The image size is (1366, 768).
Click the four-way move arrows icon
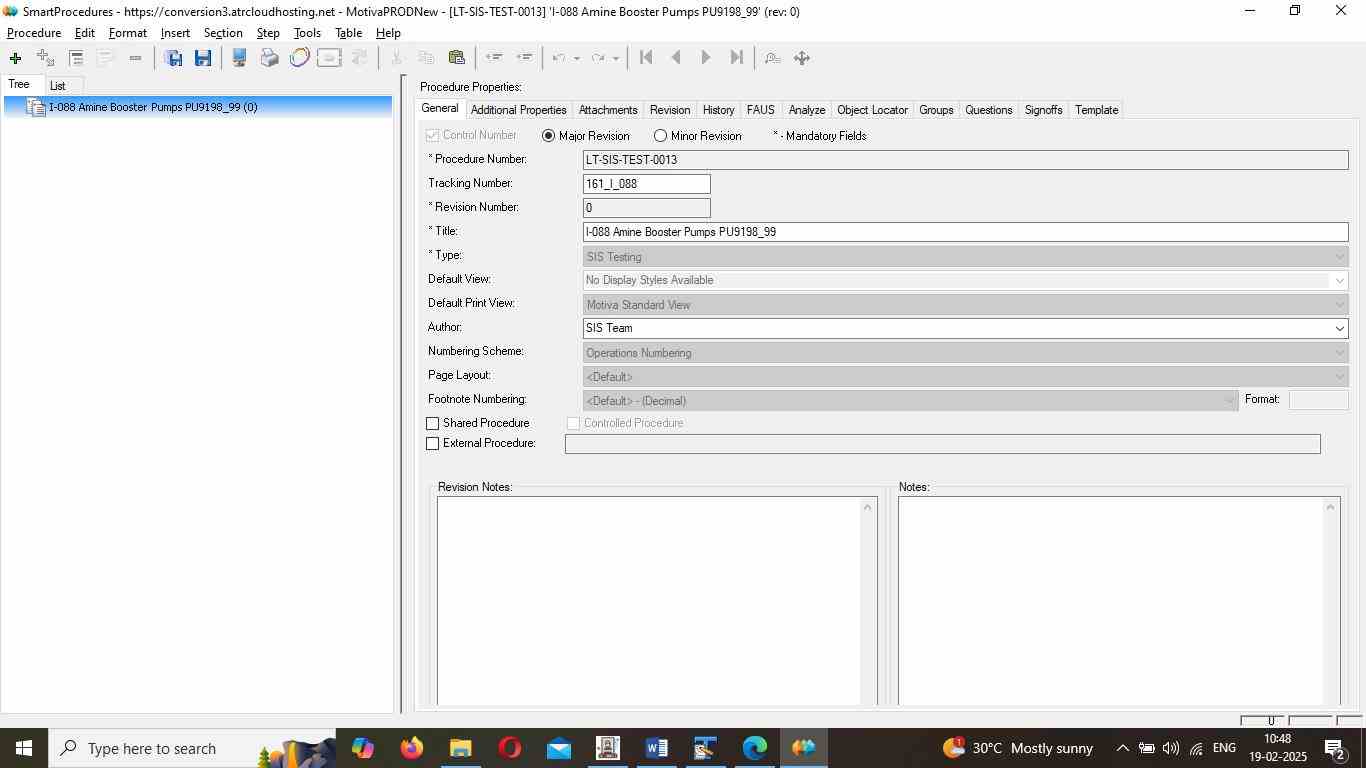pyautogui.click(x=802, y=58)
